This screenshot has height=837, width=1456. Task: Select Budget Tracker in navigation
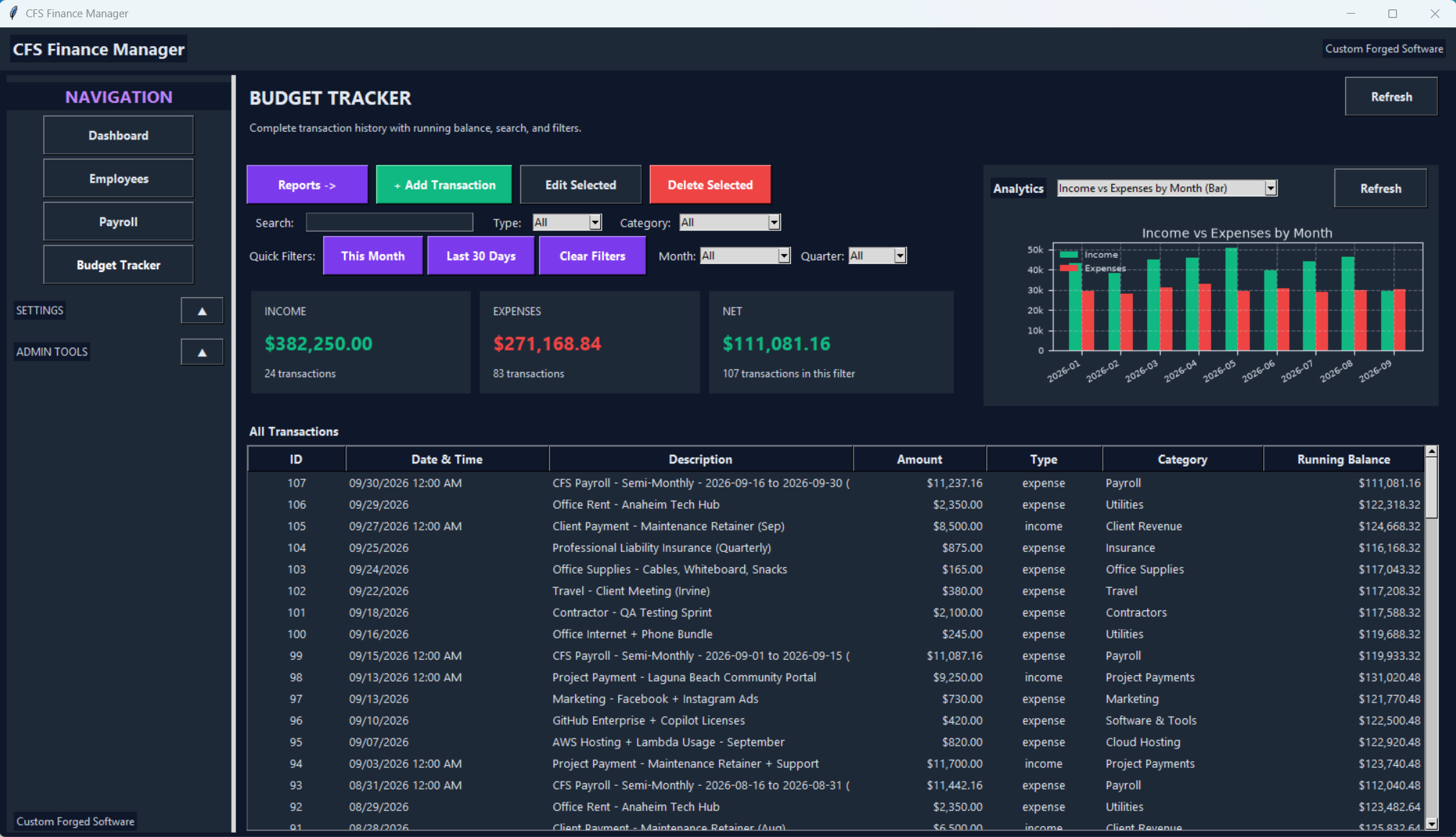coord(118,265)
